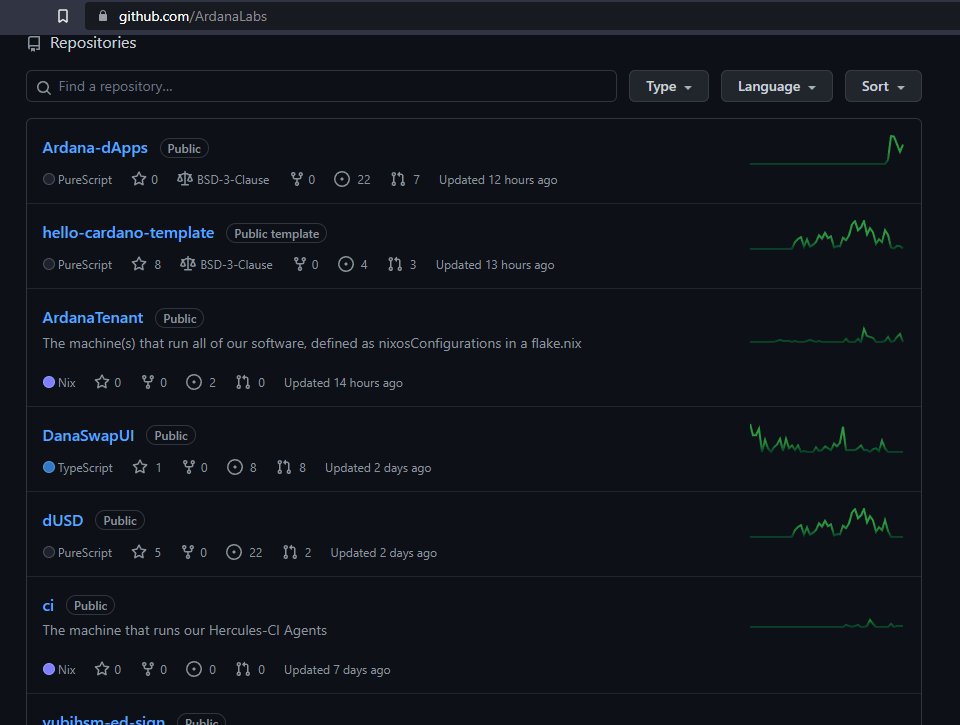Click TypeScript language label for DanaSwapUI
Screen dimensions: 960x725
coord(85,468)
